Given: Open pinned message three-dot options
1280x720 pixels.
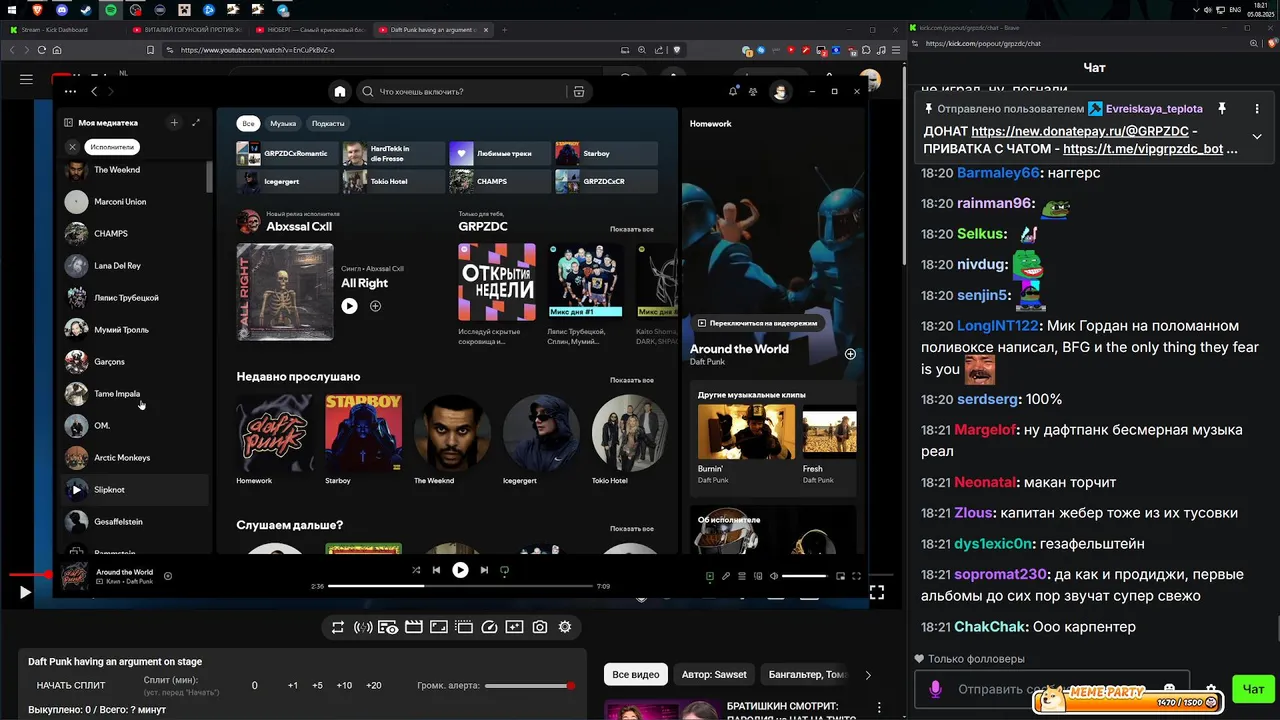Looking at the screenshot, I should click(x=1257, y=109).
